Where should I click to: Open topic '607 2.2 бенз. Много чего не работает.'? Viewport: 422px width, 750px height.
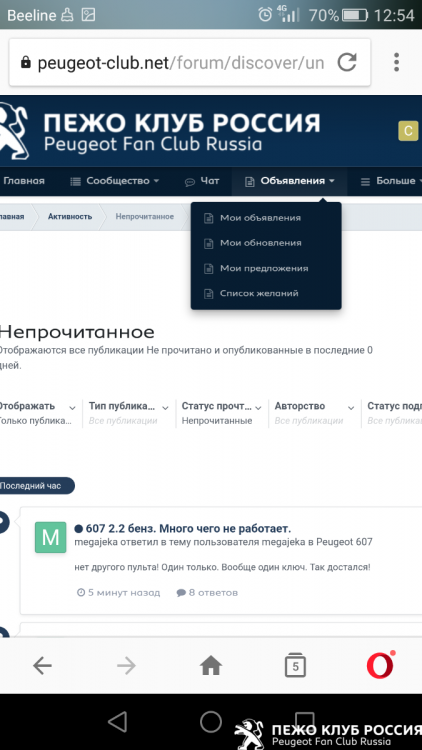(x=188, y=529)
